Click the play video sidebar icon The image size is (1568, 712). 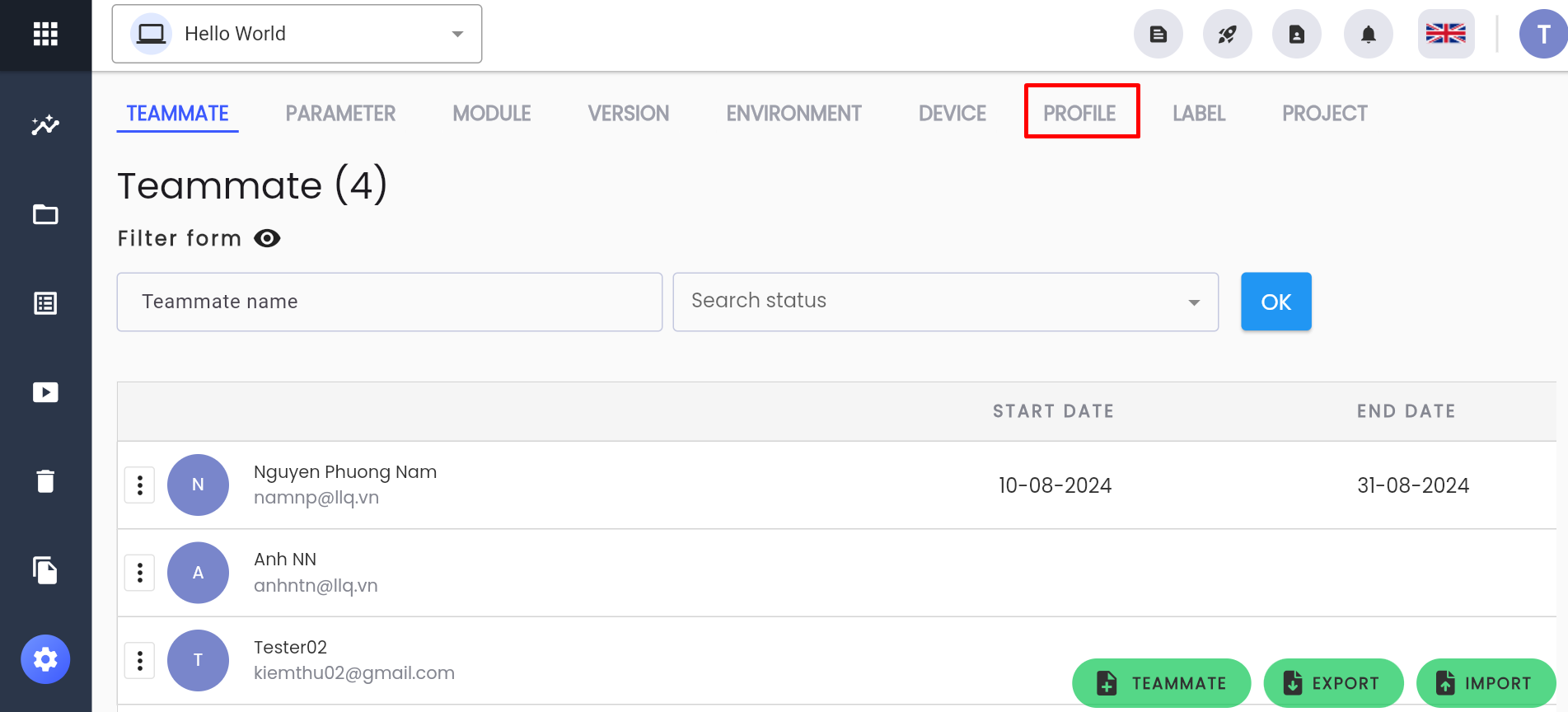click(x=45, y=392)
